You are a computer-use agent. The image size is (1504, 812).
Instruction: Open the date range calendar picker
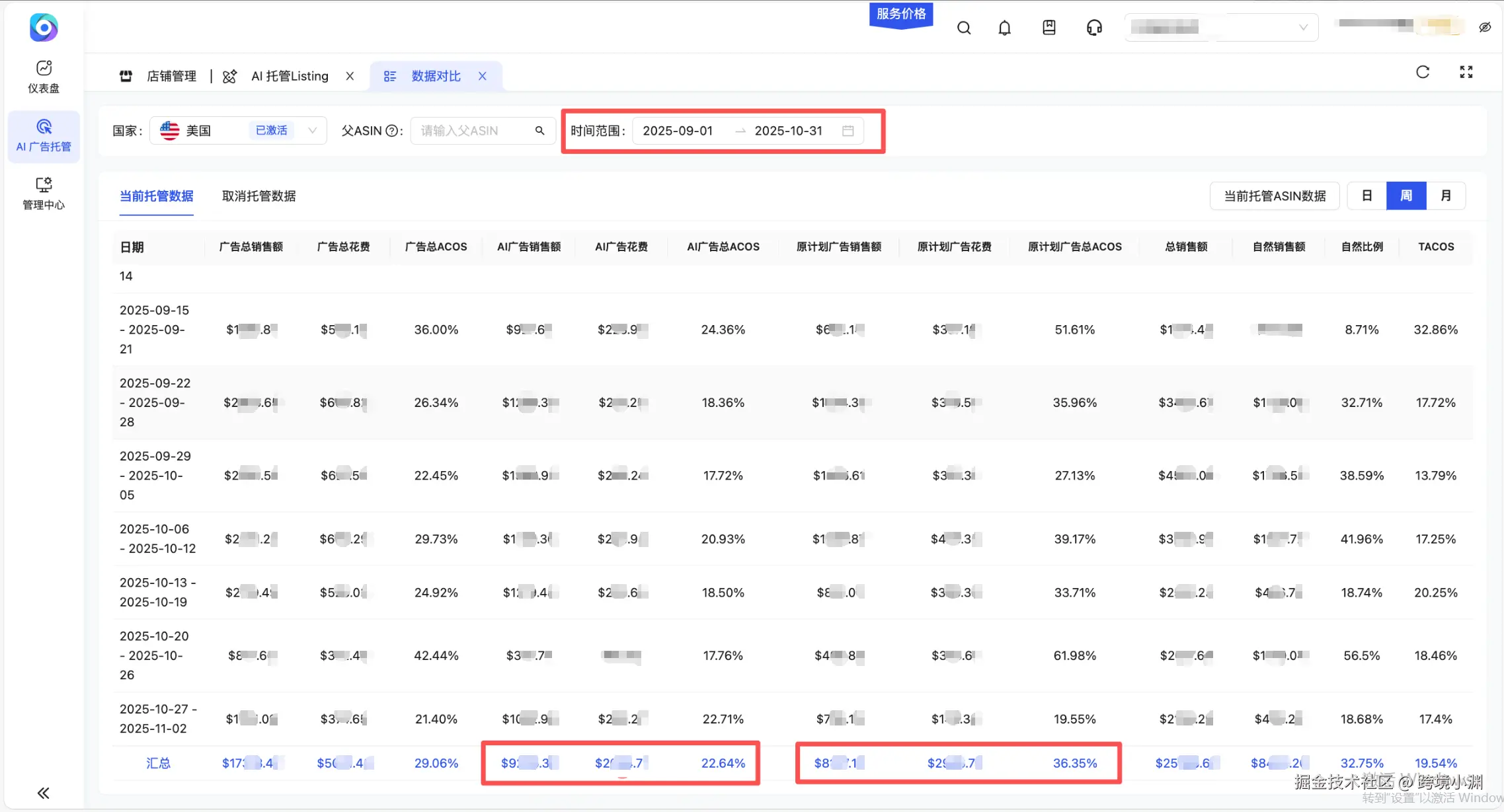pos(848,131)
